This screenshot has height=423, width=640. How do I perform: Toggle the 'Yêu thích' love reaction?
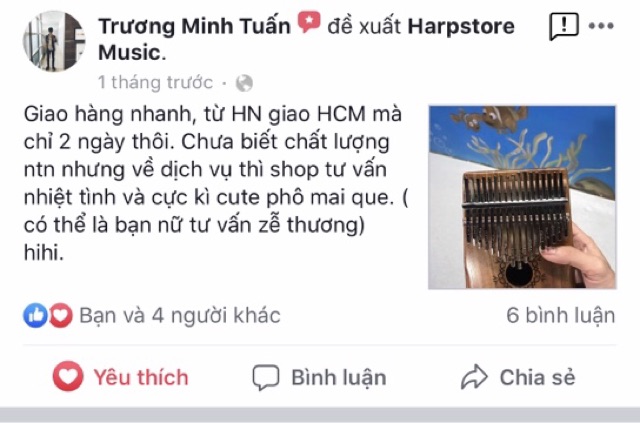(121, 376)
